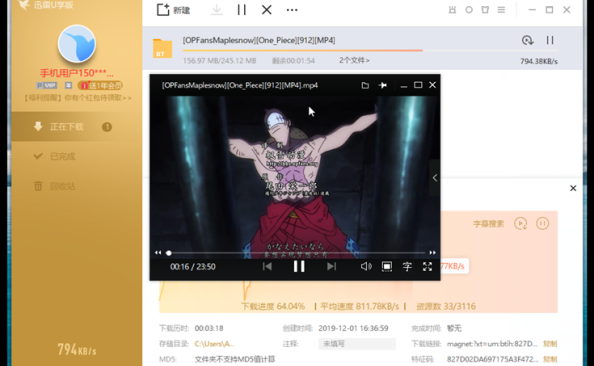Open subtitle 字 settings in player
The image size is (594, 366).
[407, 266]
